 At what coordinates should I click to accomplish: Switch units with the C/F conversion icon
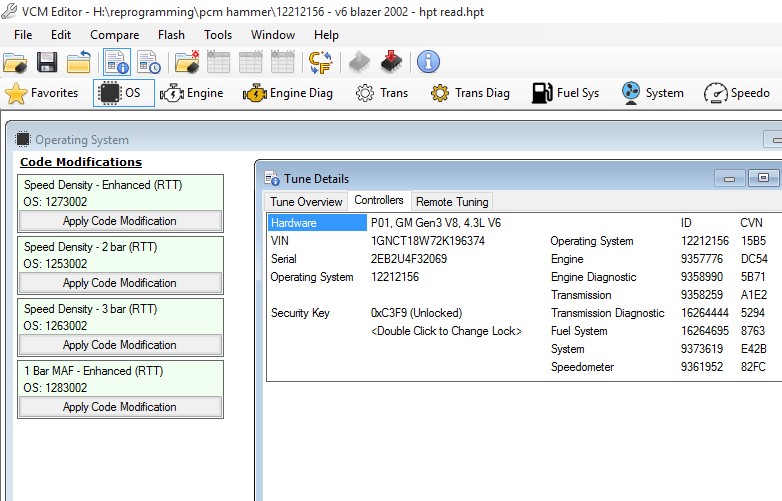(321, 62)
